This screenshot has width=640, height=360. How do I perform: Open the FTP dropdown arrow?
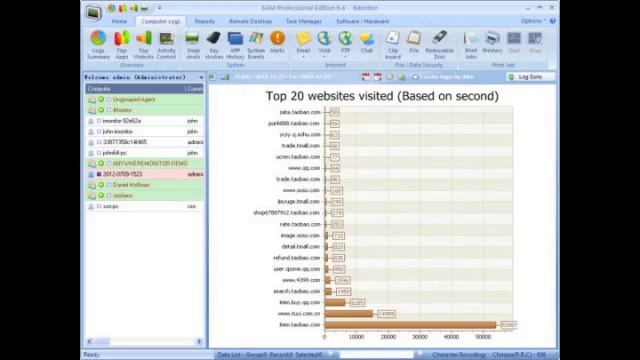[x=345, y=57]
